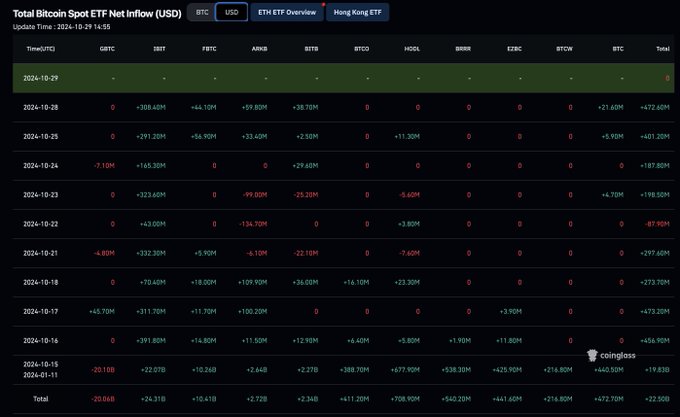Viewport: 680px width, 417px height.
Task: Click the Total row label
Action: (x=41, y=399)
